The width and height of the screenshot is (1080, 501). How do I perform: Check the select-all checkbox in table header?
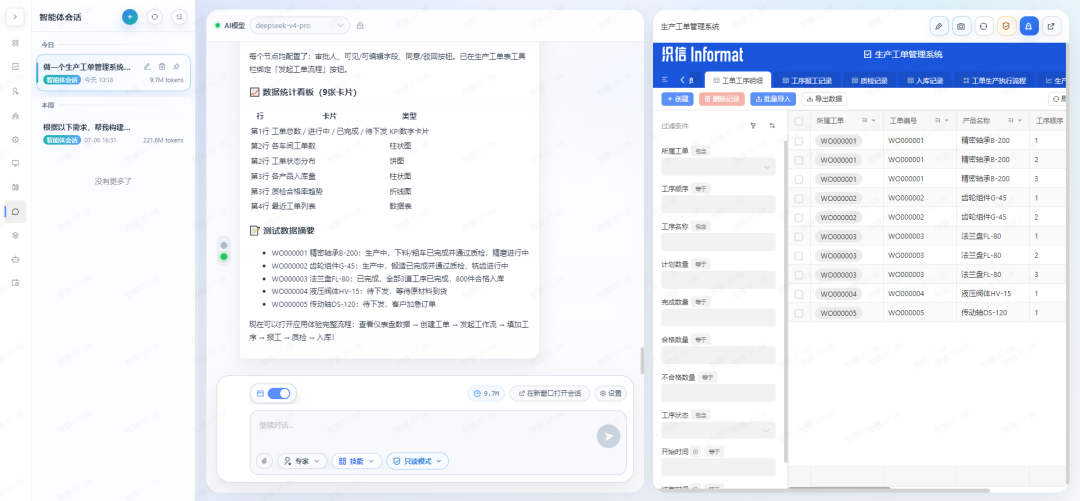pos(799,121)
